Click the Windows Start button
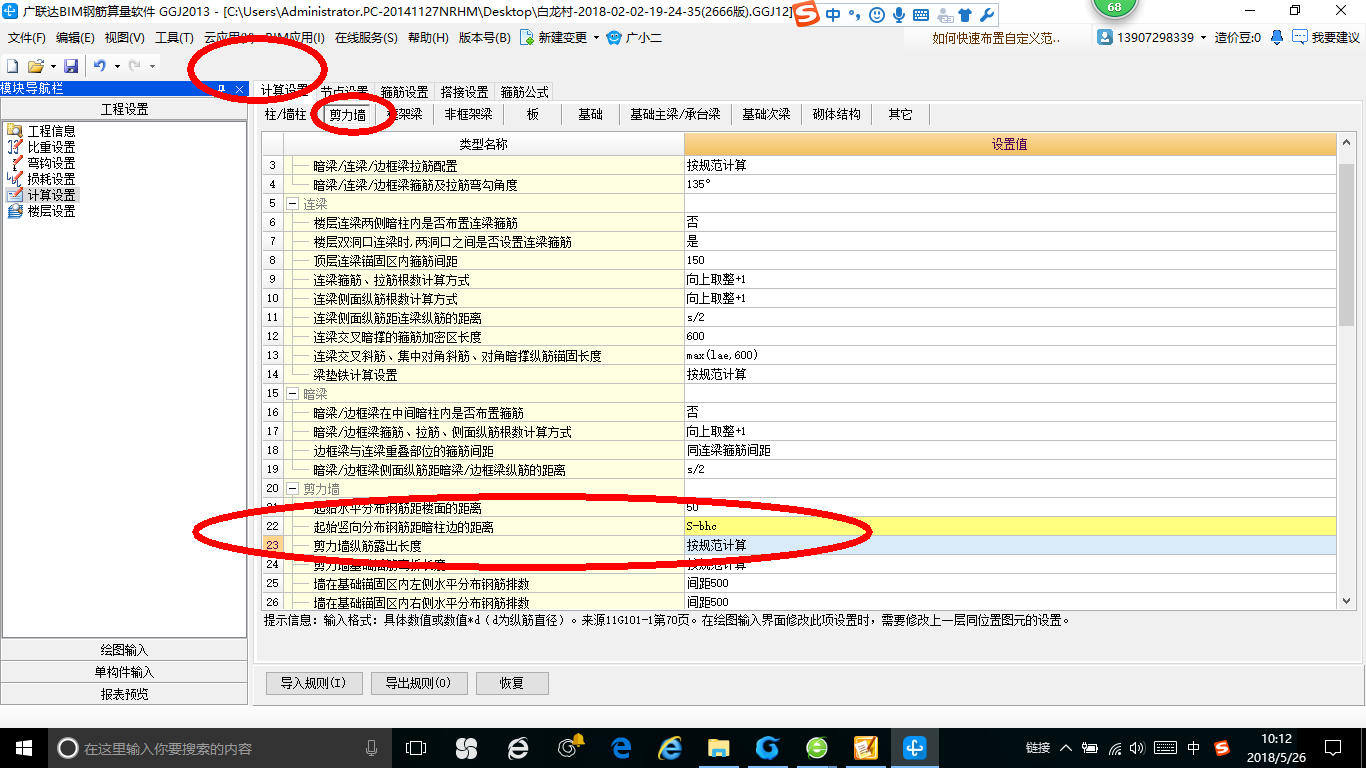This screenshot has width=1366, height=768. (23, 747)
